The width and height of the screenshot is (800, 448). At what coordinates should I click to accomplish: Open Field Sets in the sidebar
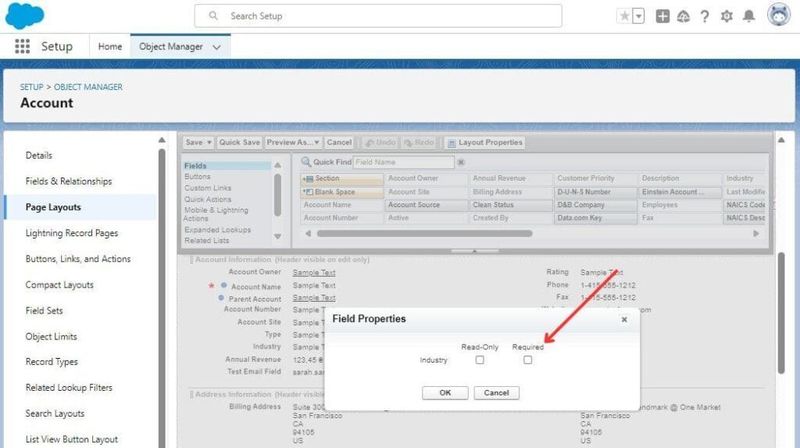point(44,310)
